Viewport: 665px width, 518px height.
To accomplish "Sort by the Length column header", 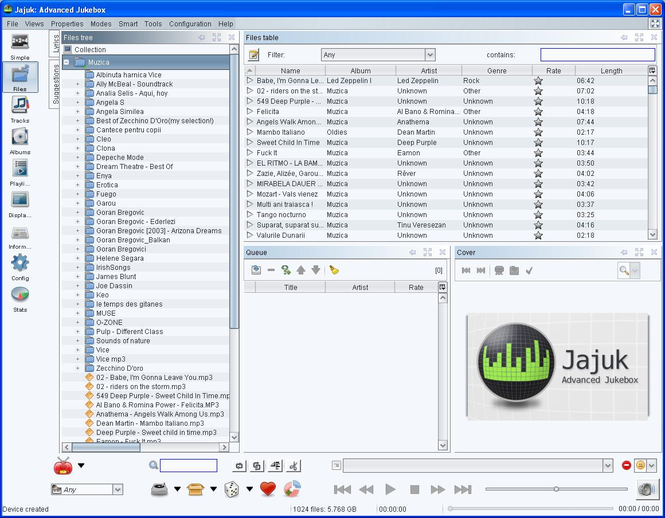I will tap(611, 71).
